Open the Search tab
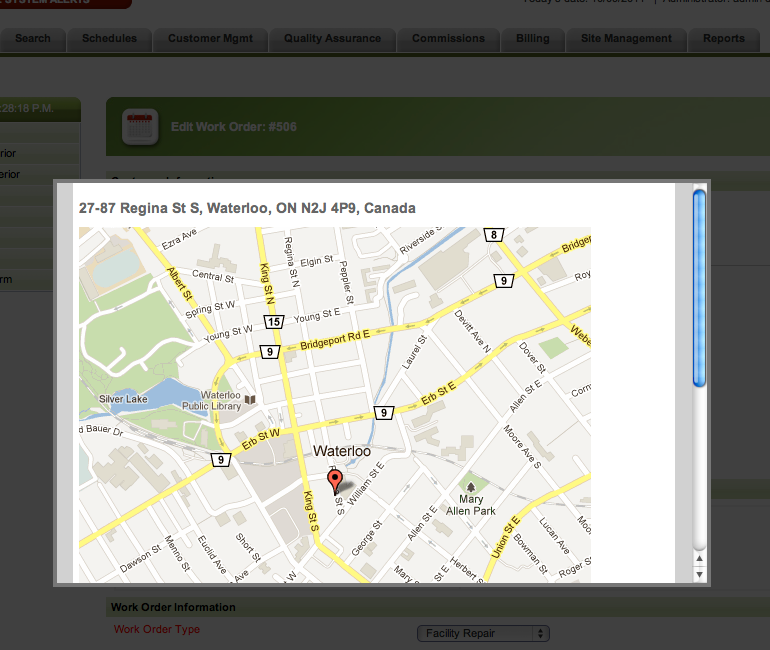Viewport: 770px width, 650px height. 32,39
